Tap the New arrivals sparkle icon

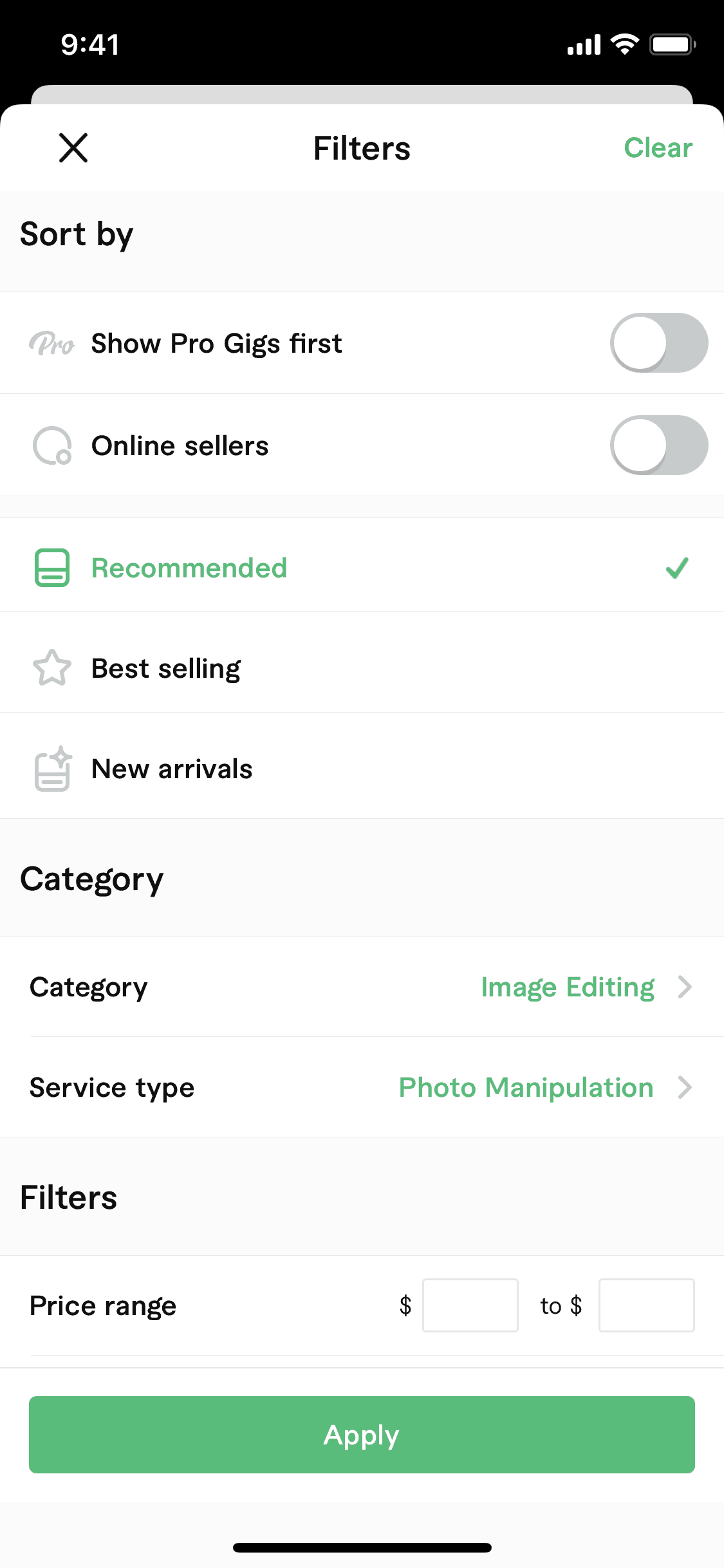coord(52,769)
